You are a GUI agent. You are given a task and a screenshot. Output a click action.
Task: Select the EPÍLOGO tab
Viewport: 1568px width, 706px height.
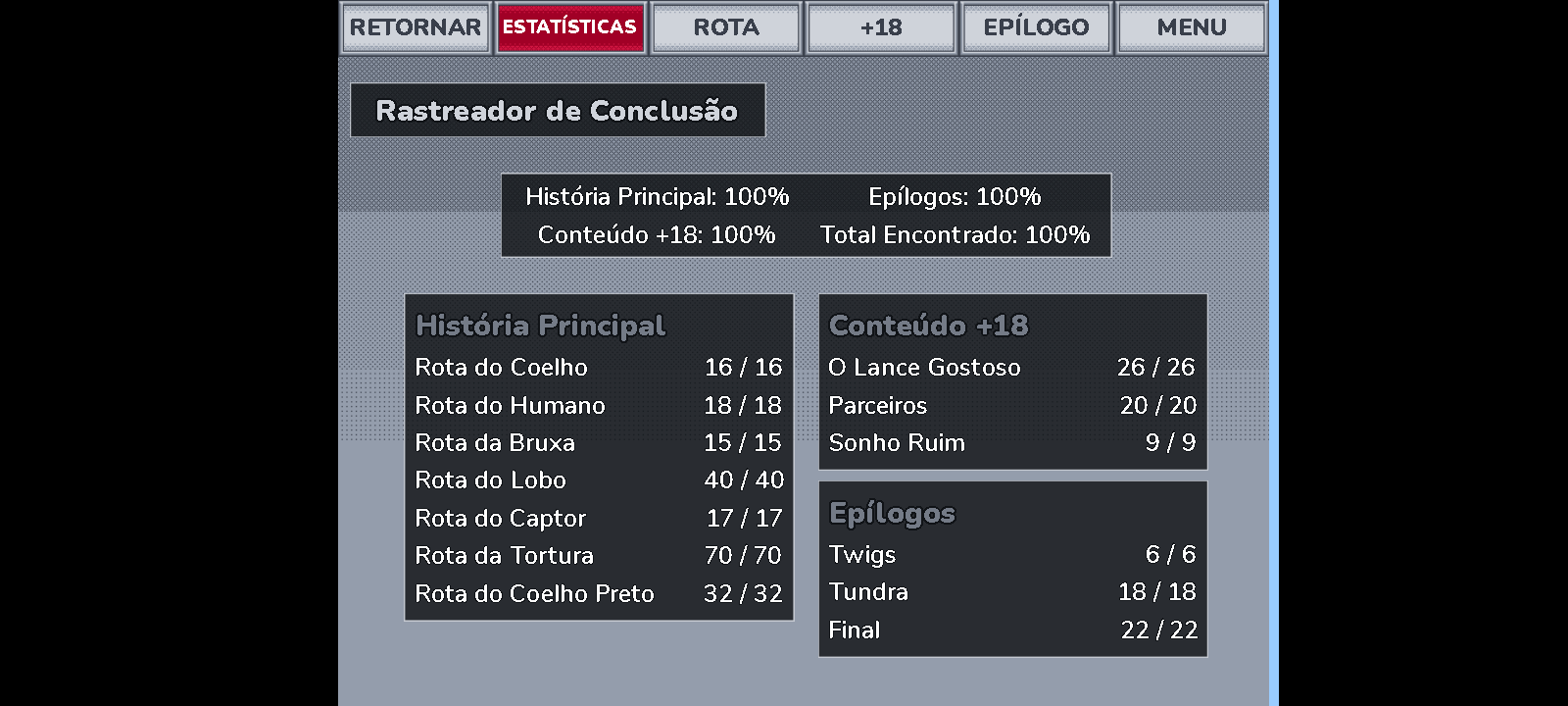pyautogui.click(x=1036, y=27)
